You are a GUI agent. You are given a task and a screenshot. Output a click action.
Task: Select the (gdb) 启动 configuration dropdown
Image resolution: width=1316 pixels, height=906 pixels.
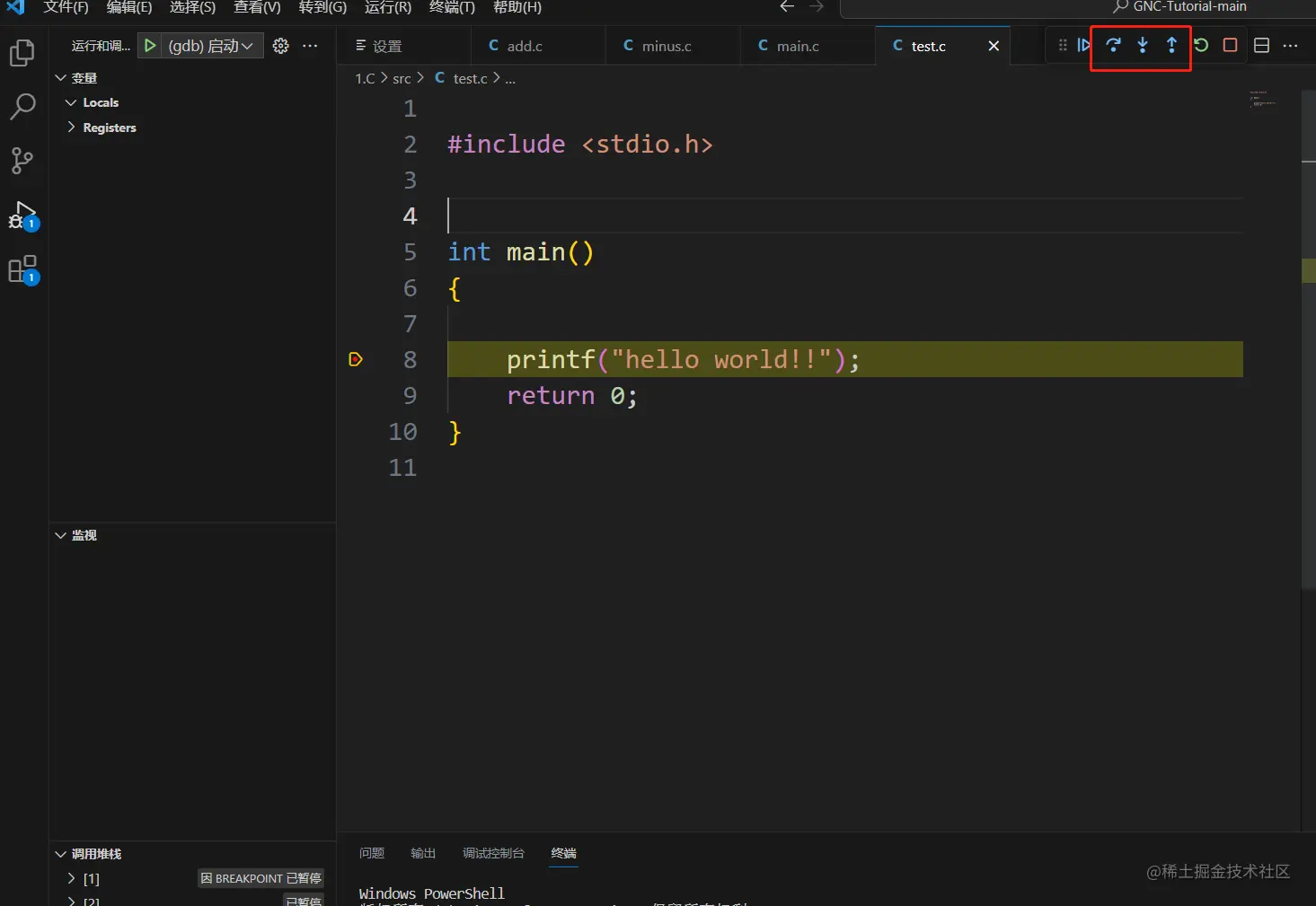[x=211, y=46]
